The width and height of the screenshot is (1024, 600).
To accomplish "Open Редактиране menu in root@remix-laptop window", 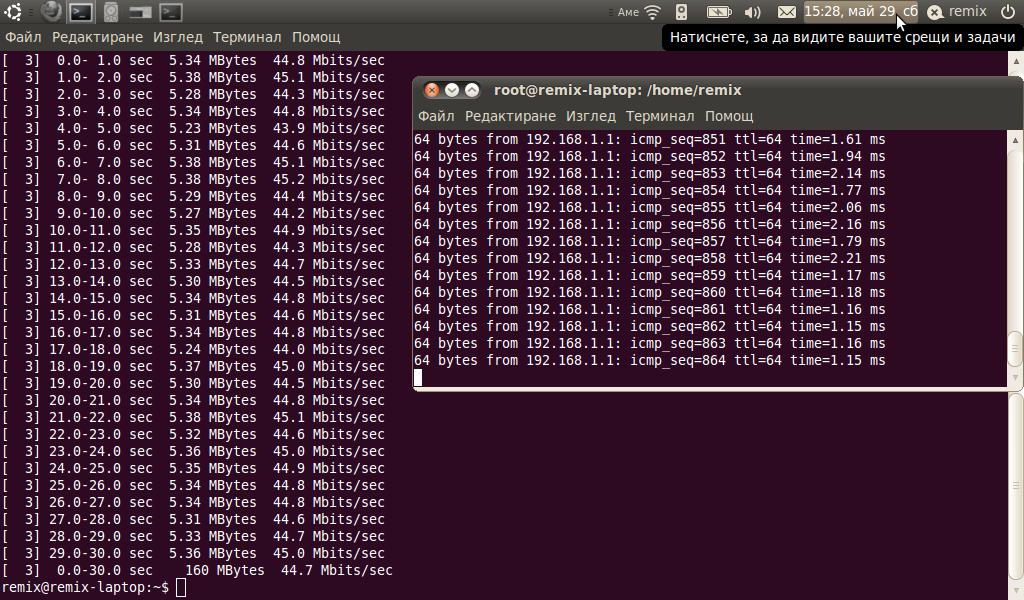I will tap(510, 116).
